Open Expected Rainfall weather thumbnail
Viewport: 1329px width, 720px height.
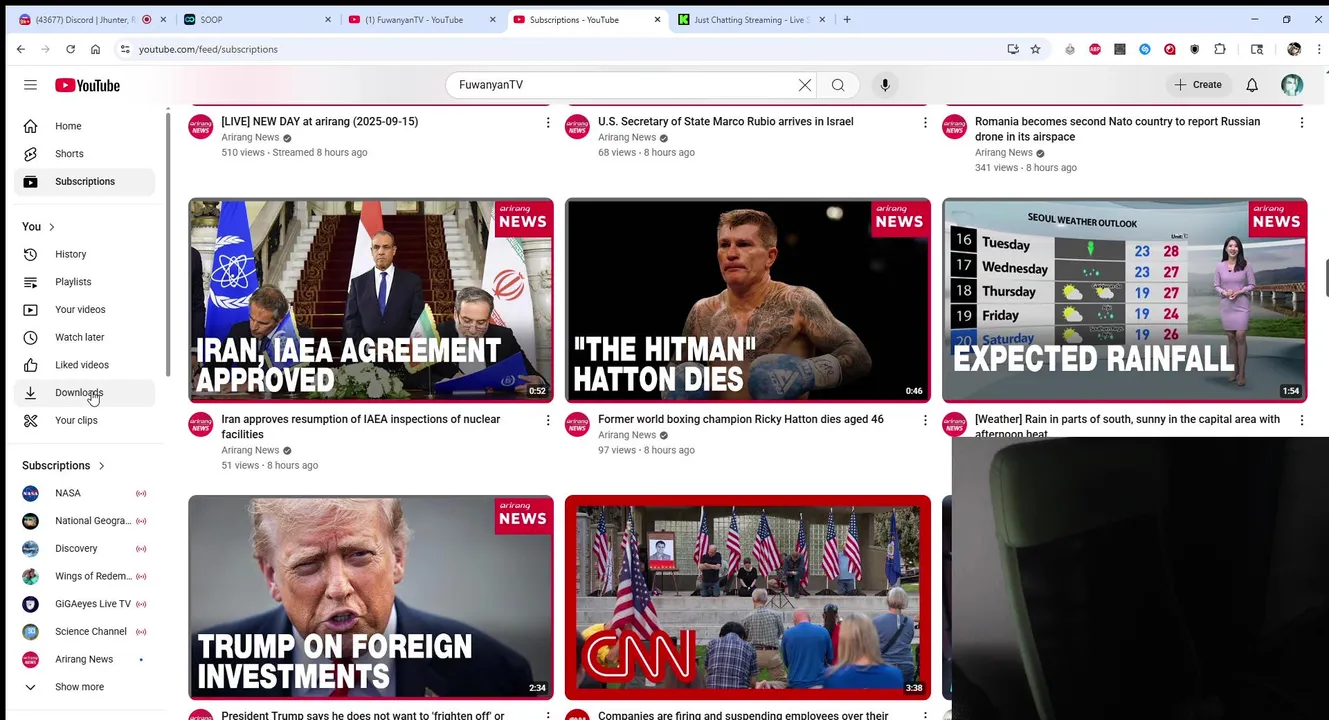(1125, 300)
